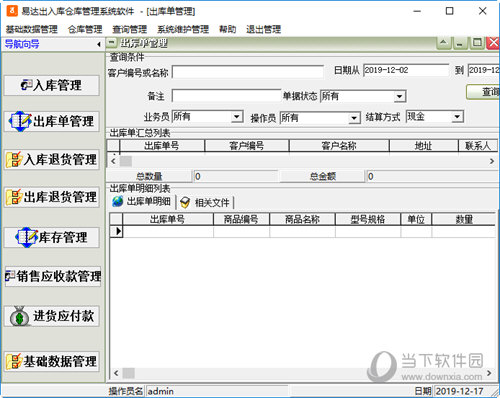Viewport: 500px width, 398px height.
Task: Open 帮助 menu
Action: 228,29
